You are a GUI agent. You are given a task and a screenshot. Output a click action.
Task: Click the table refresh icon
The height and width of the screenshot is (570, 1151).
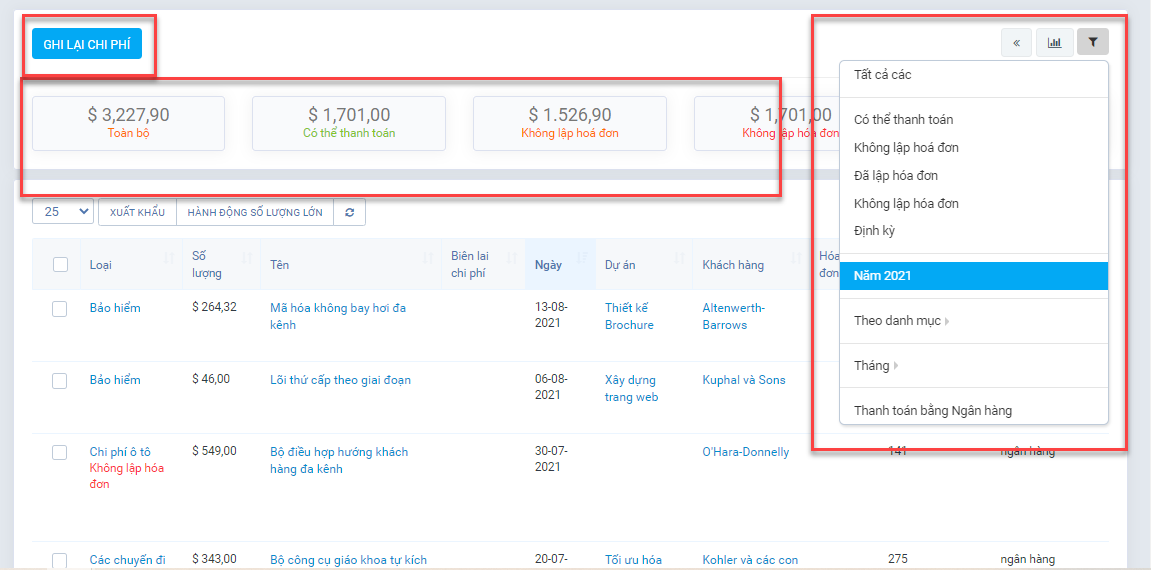[x=349, y=212]
